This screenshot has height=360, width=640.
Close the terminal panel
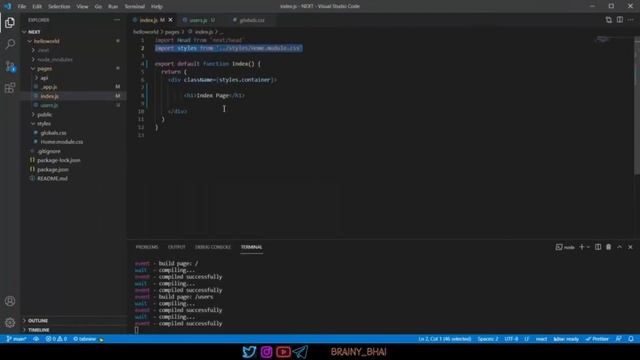(x=630, y=247)
